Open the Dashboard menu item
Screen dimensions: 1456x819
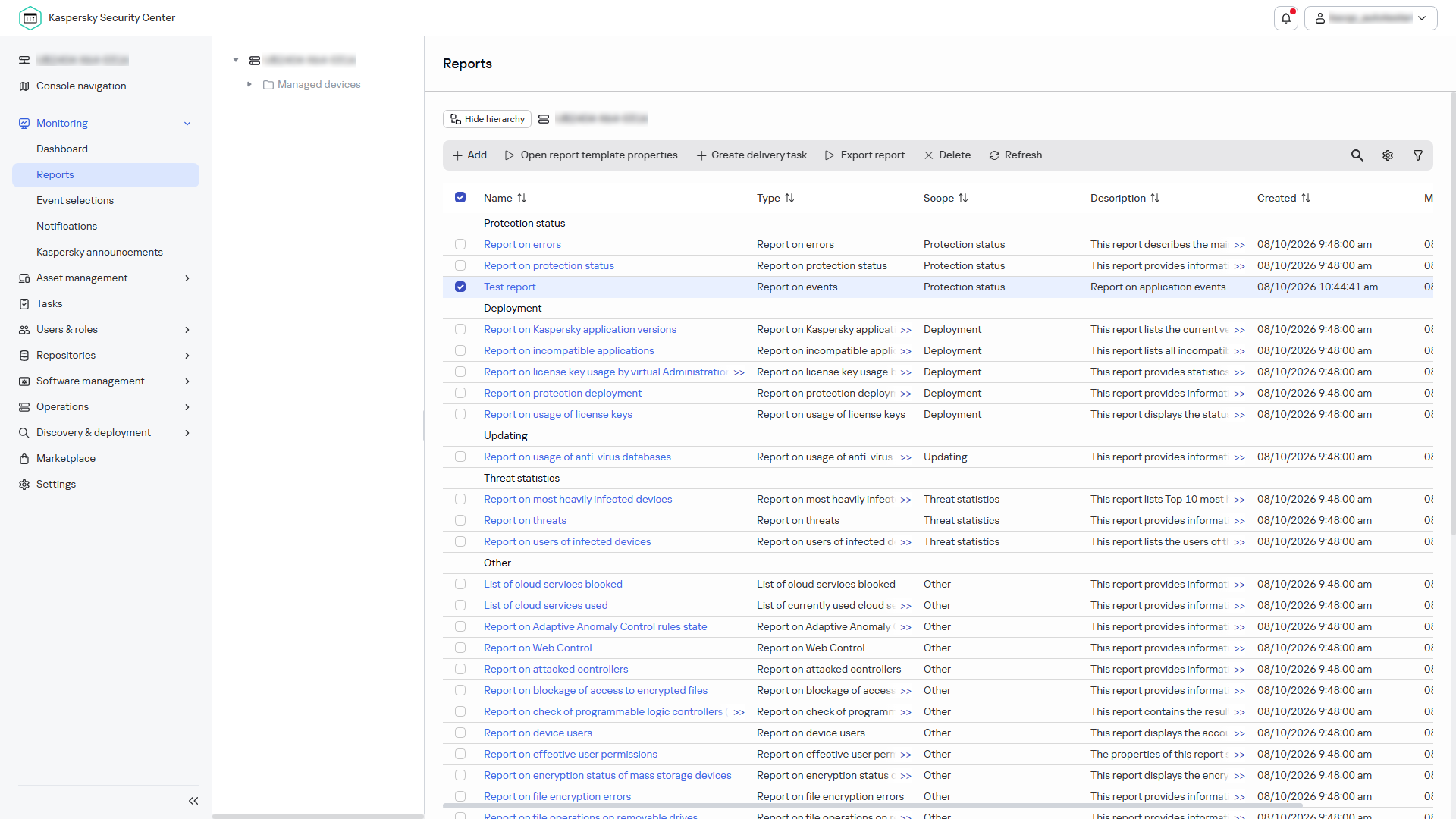tap(62, 149)
